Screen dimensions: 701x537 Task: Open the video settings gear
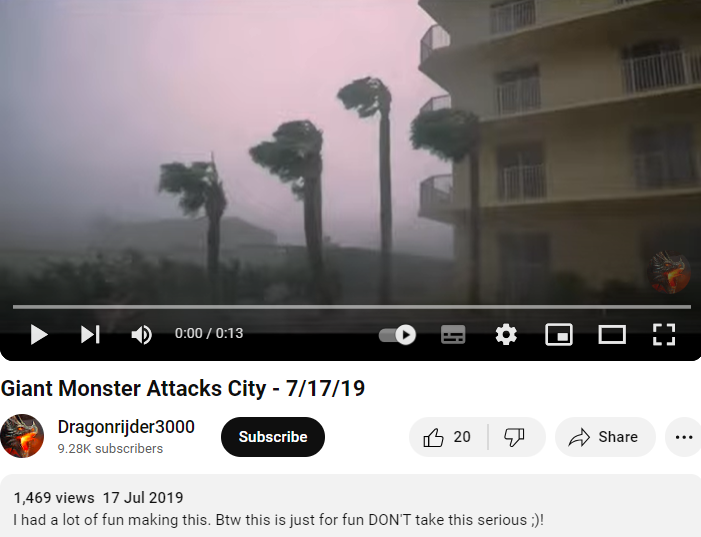point(506,334)
